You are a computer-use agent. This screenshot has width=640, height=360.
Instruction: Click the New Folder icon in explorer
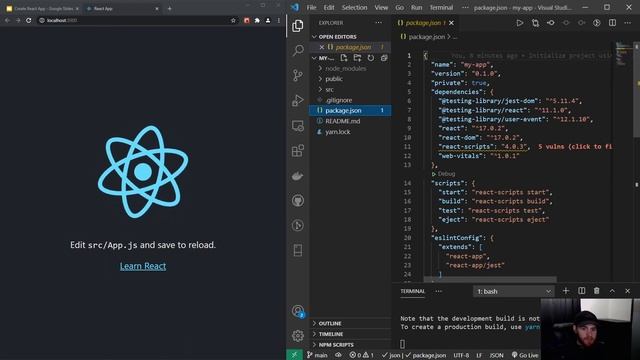(x=357, y=58)
